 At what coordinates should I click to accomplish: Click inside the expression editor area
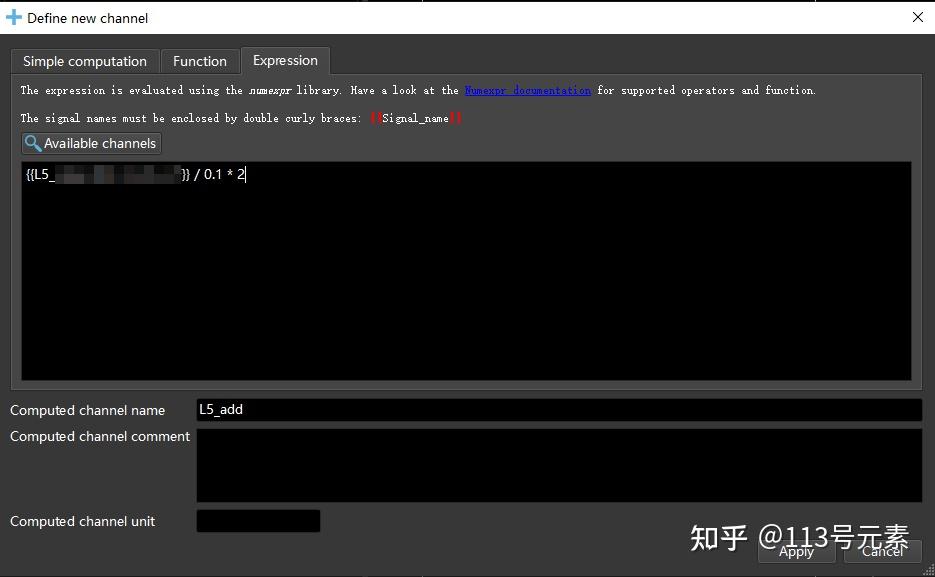(x=466, y=270)
